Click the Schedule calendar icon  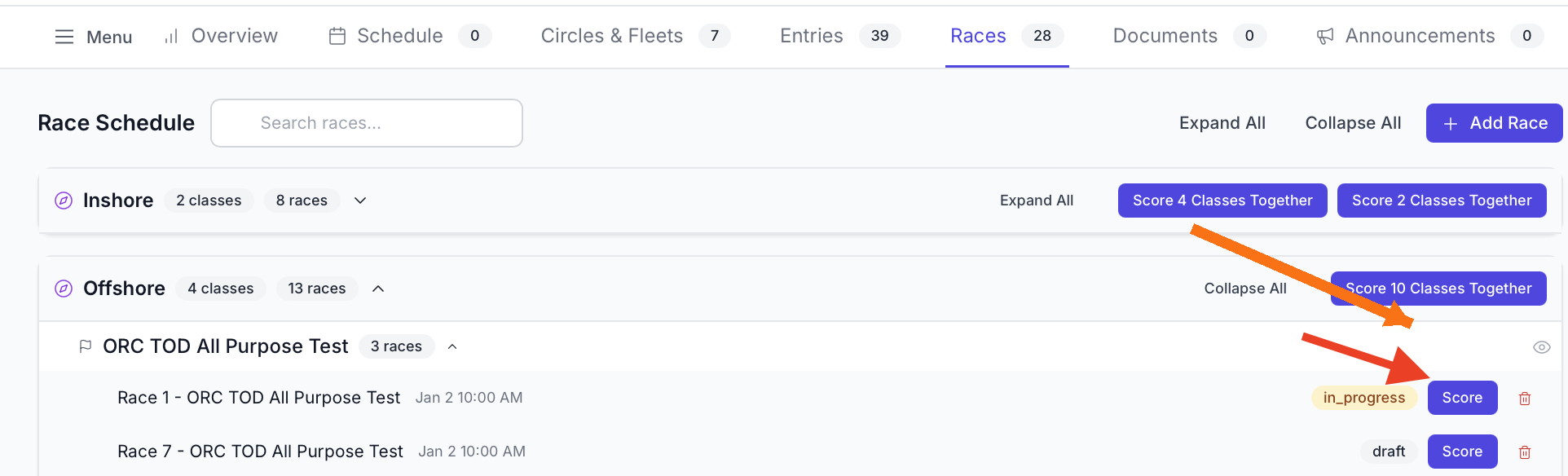[337, 36]
